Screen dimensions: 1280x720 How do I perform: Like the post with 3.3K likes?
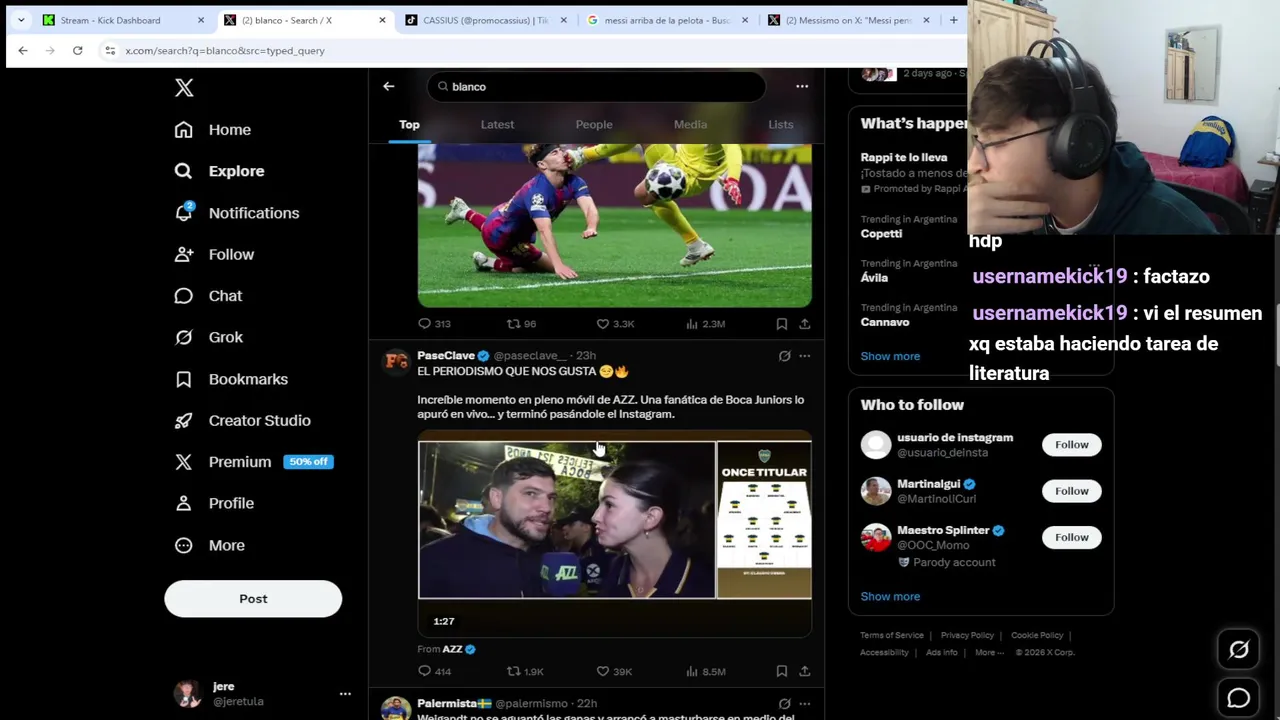tap(615, 324)
